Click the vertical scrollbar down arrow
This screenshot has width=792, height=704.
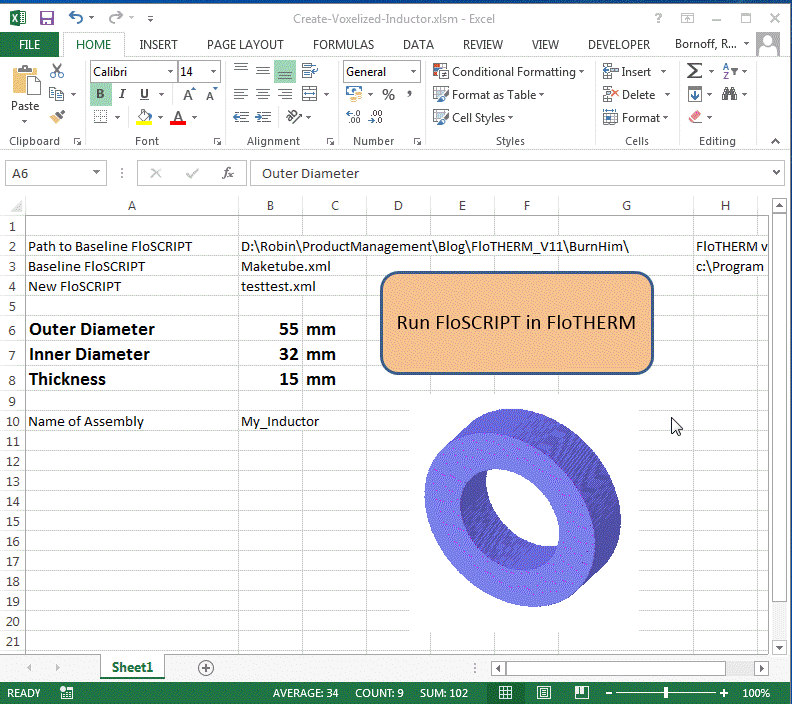779,647
